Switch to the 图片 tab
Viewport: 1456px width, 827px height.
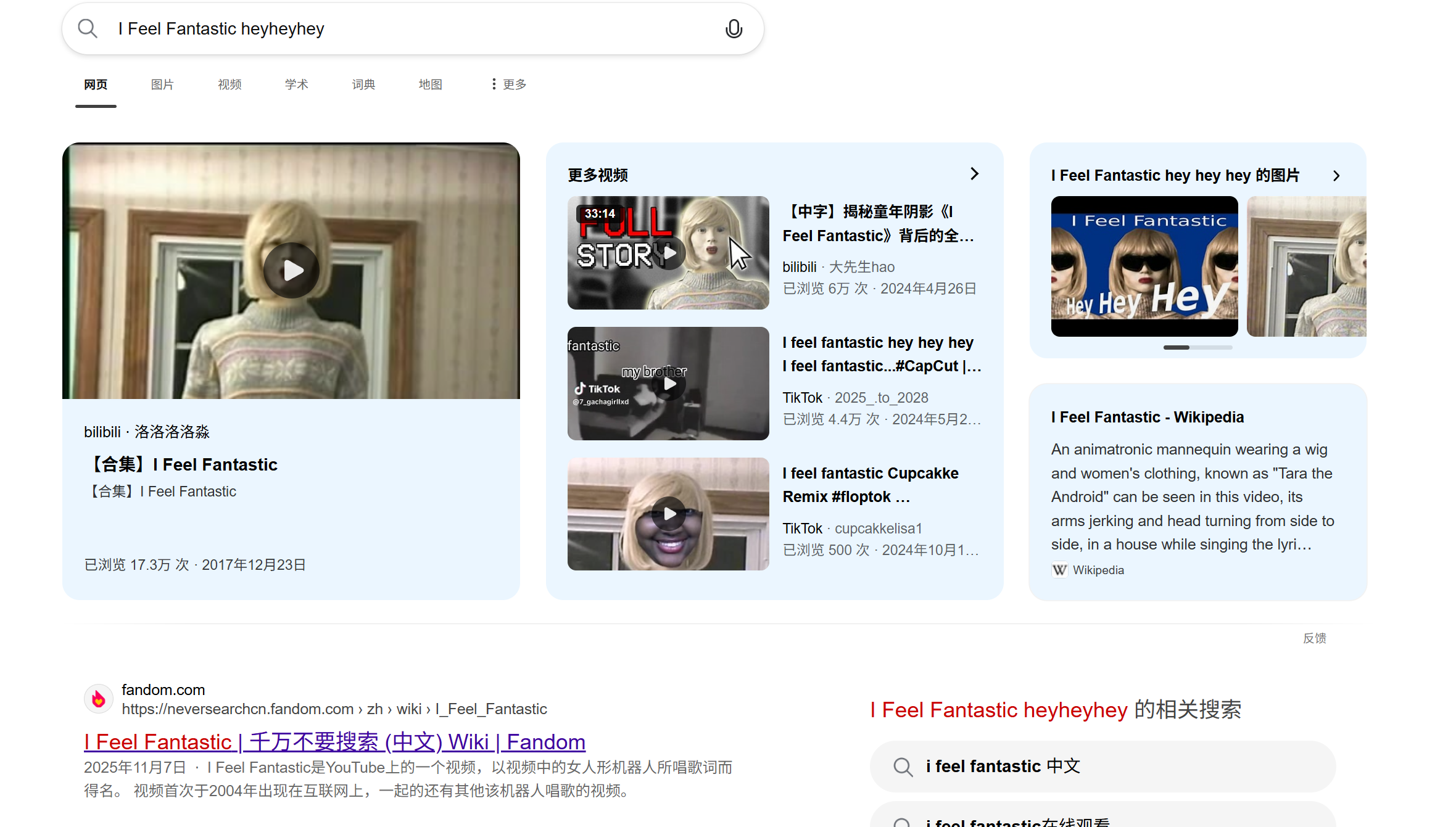coord(162,84)
